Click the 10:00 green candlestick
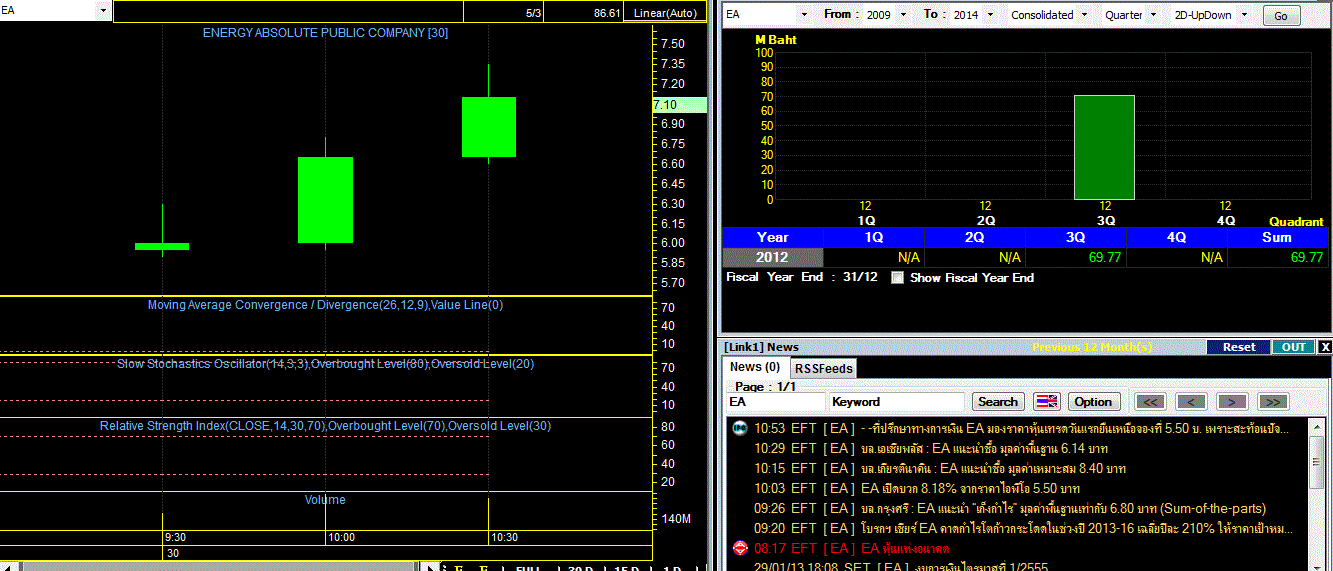 325,200
